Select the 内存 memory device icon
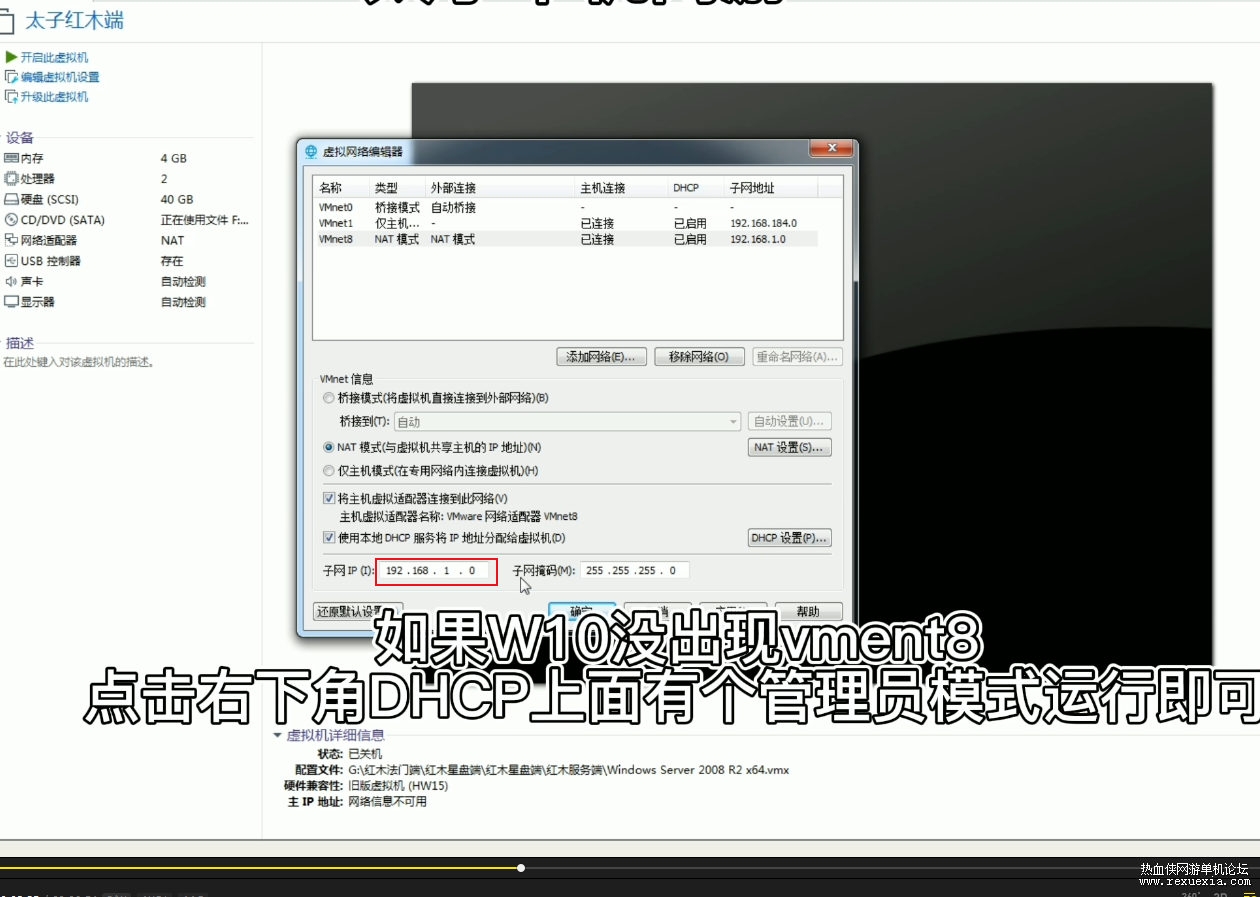 [11, 158]
